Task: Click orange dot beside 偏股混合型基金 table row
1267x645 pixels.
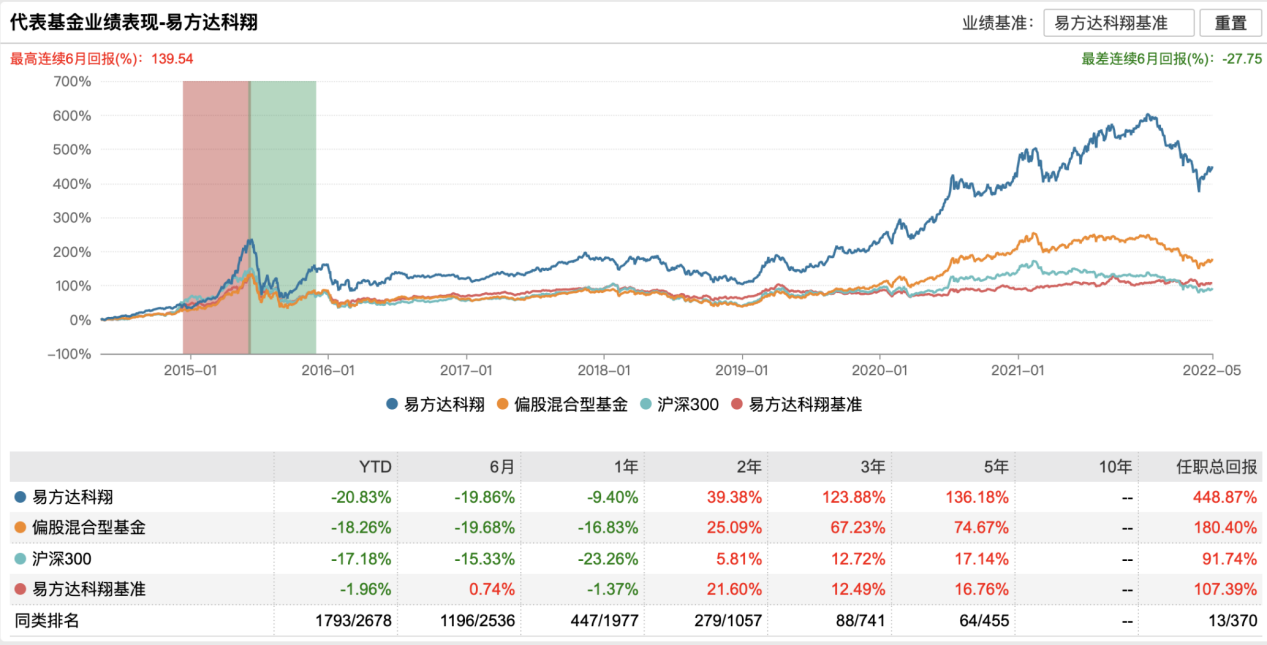Action: click(20, 528)
